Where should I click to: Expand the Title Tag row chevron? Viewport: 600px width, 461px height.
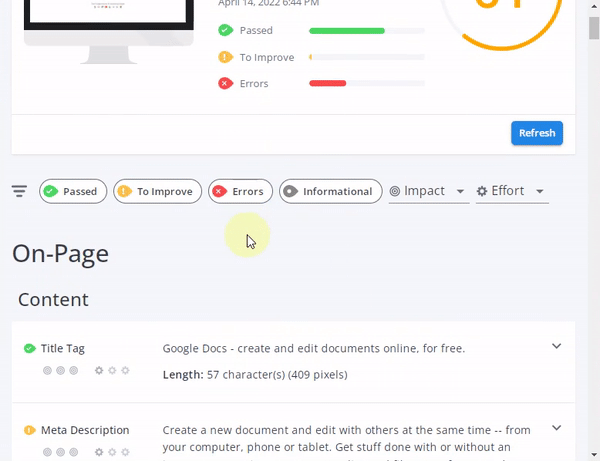(556, 346)
